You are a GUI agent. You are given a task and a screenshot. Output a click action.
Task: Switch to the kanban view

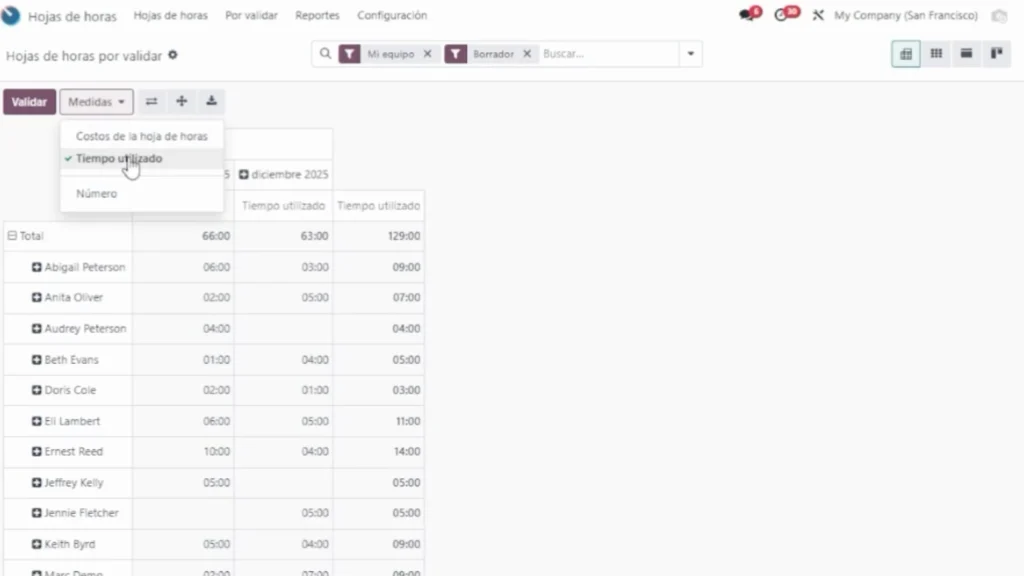click(x=996, y=54)
